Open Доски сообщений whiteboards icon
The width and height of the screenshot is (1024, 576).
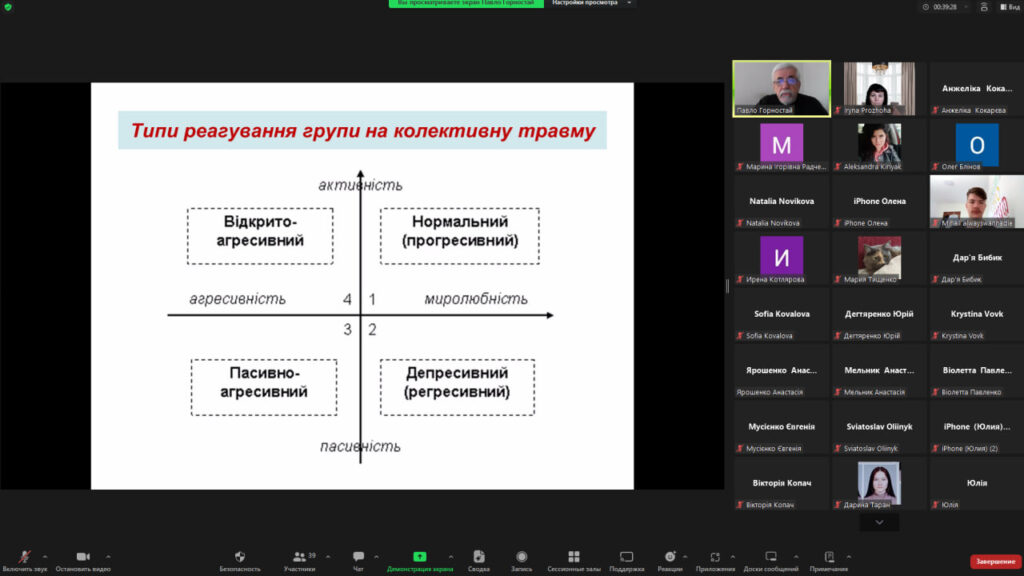coord(771,557)
